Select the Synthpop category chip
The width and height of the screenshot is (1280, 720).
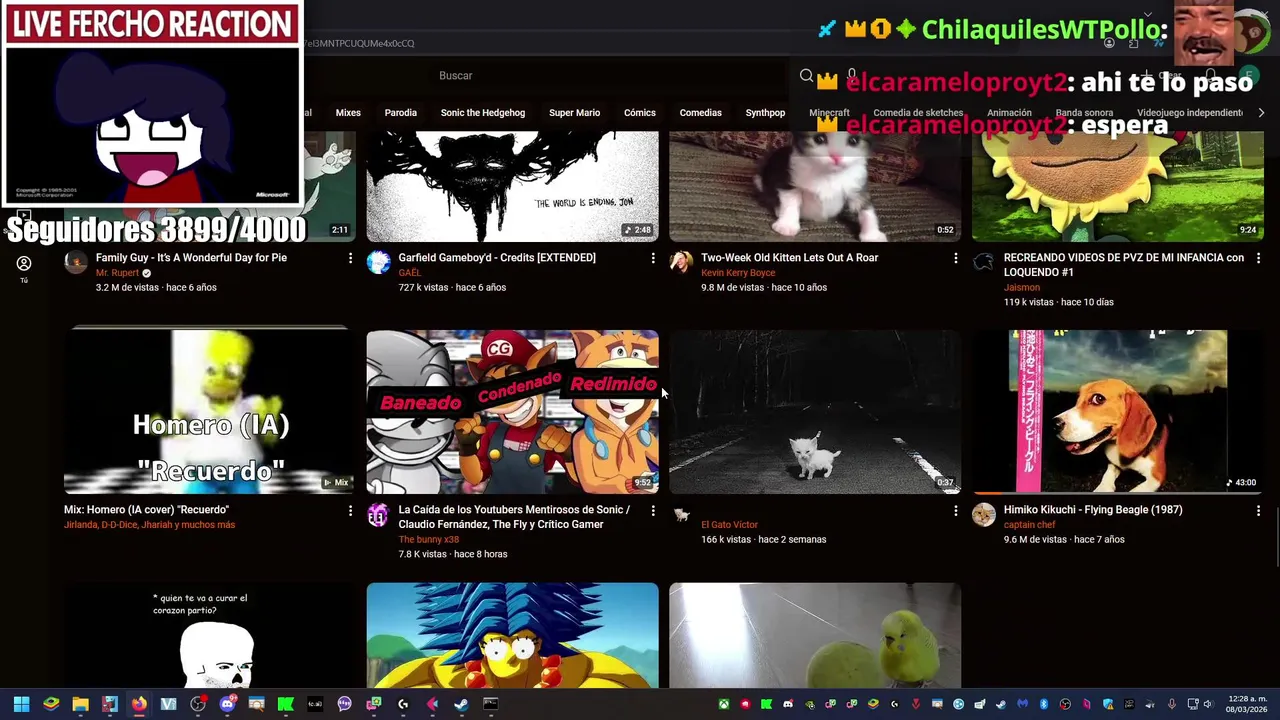(x=765, y=113)
